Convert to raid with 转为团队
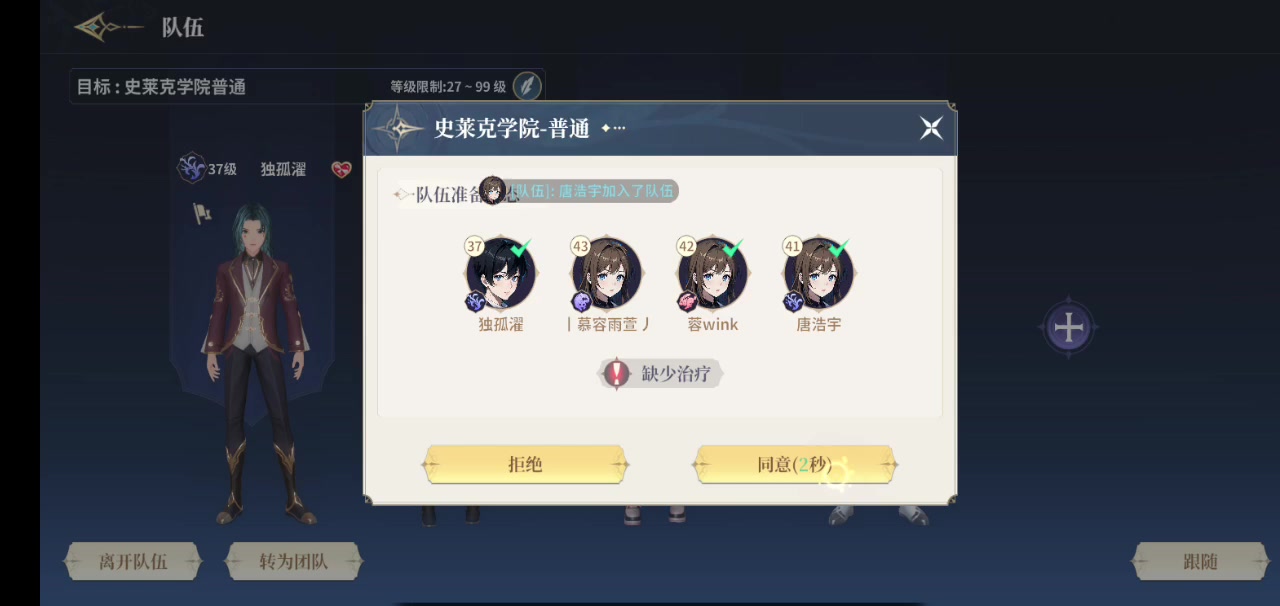The width and height of the screenshot is (1280, 606). [x=294, y=562]
